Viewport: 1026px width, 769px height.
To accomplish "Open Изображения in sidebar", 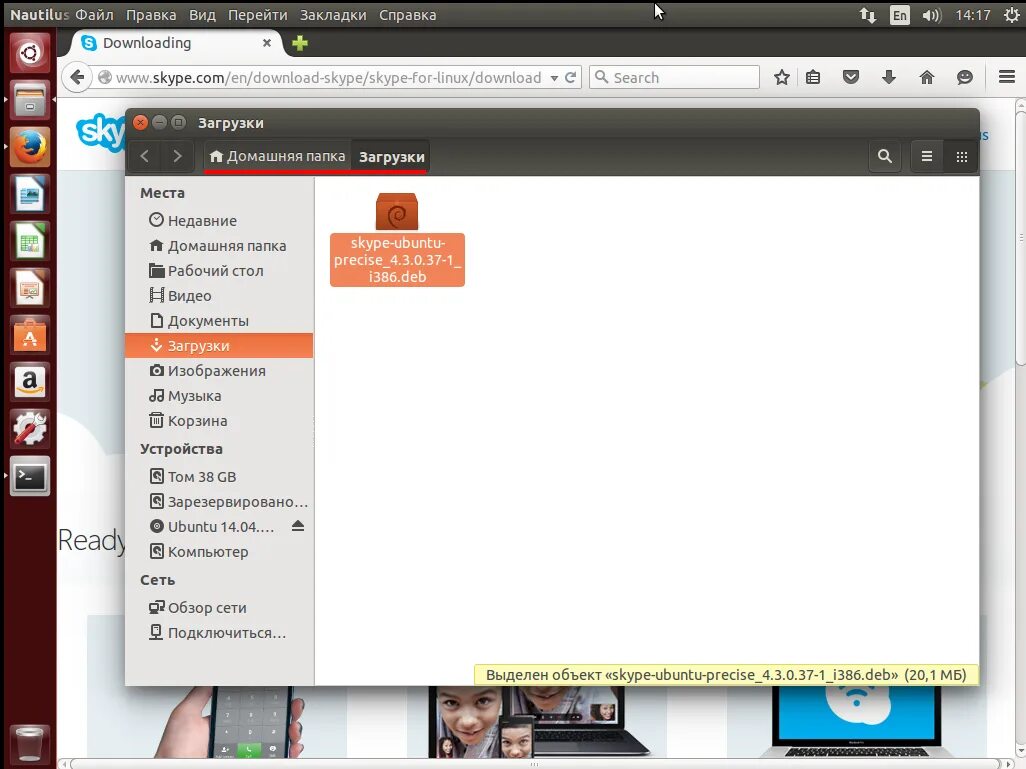I will coord(219,370).
